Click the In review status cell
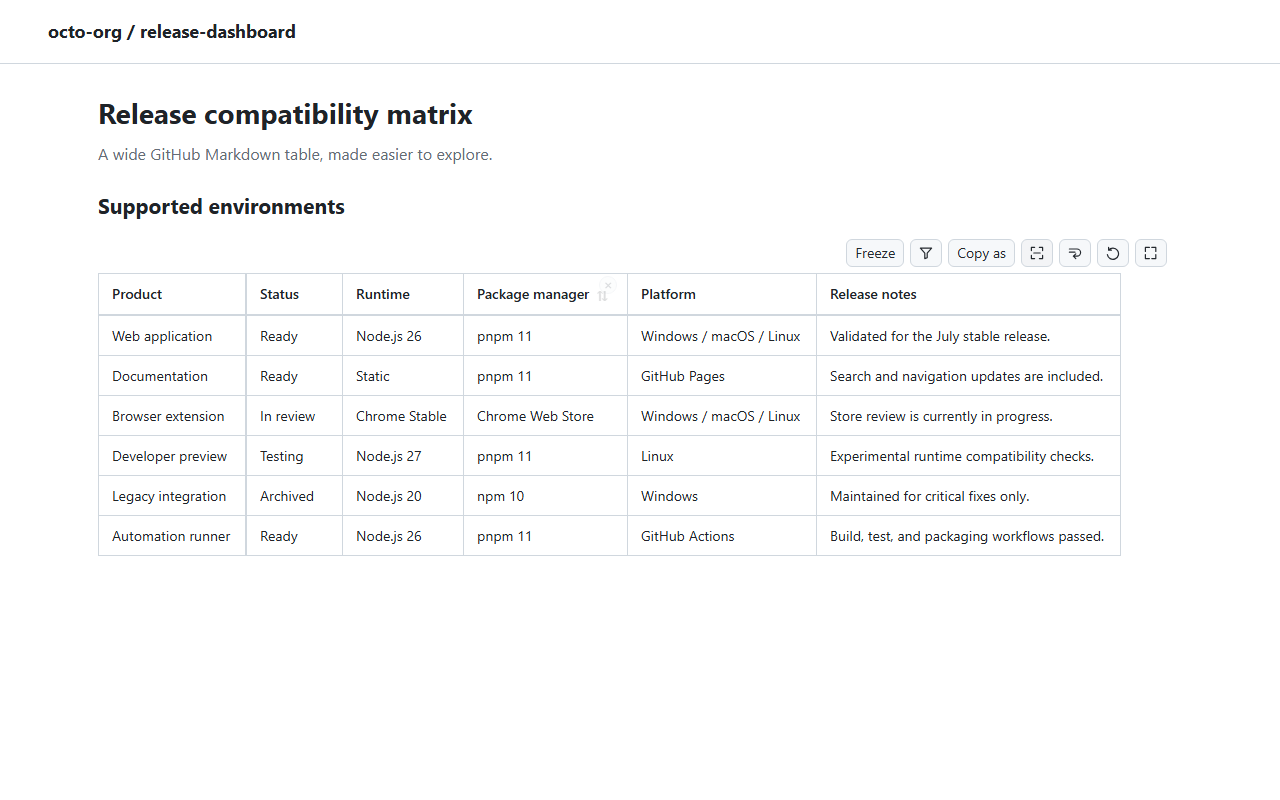 tap(294, 416)
